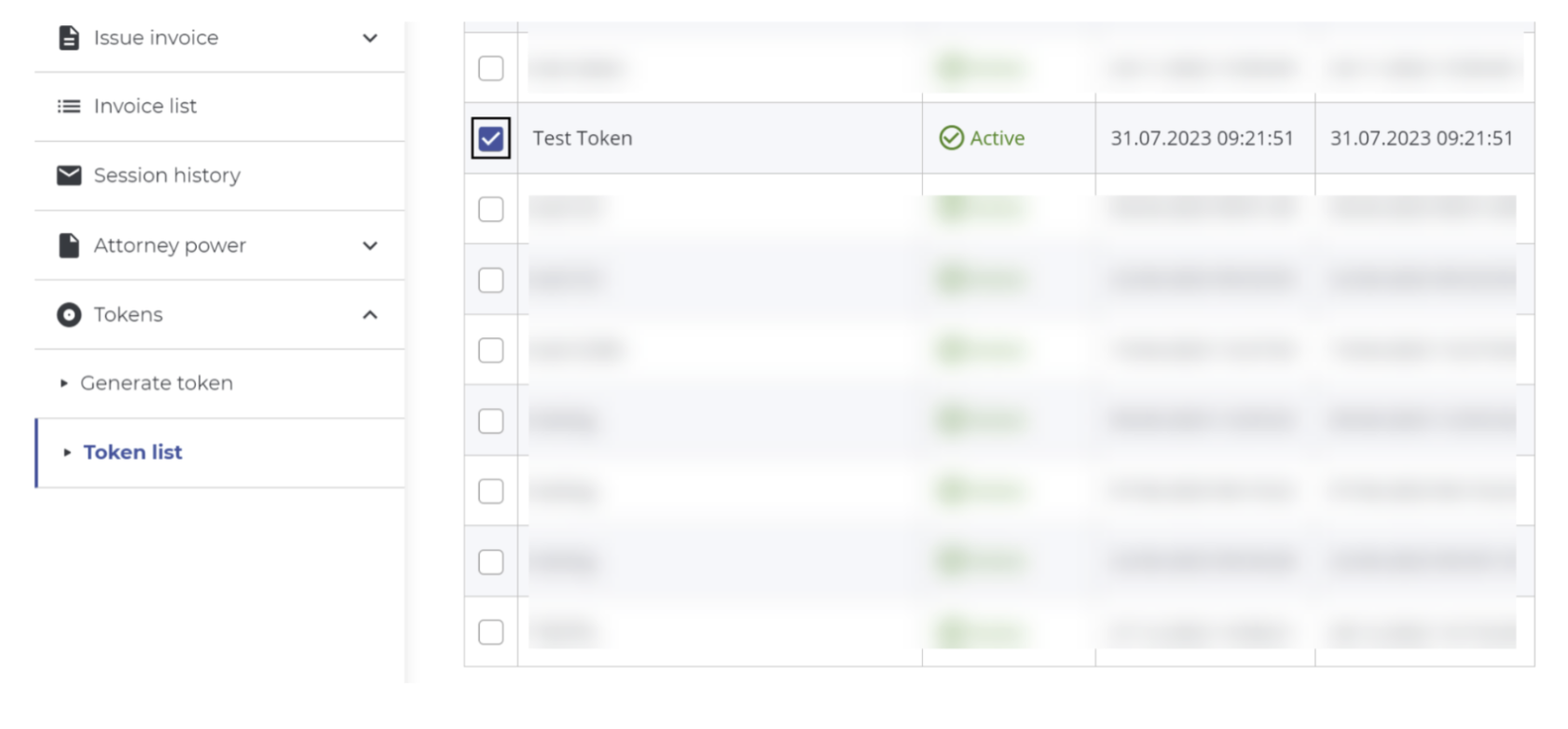Screen dimensions: 1568x729
Task: Tick the checkbox directly above Test Token row
Action: pos(490,68)
